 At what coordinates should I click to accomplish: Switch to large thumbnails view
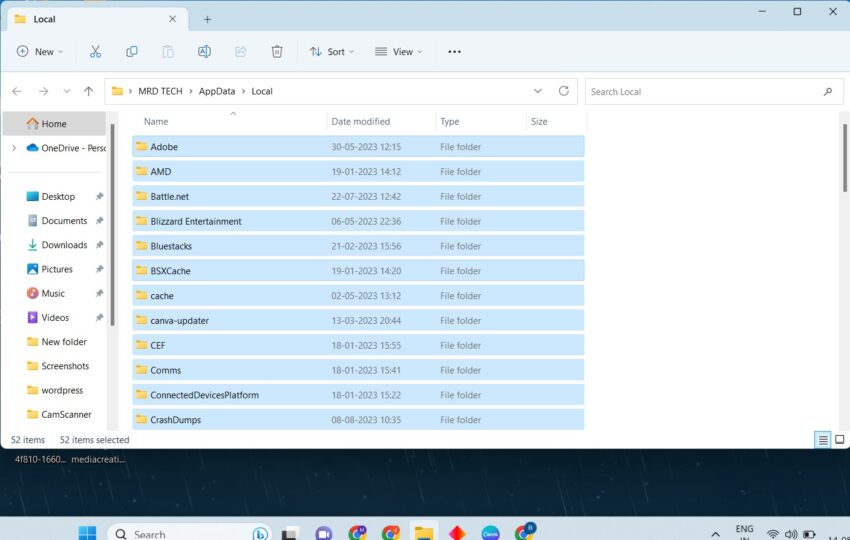(x=839, y=440)
